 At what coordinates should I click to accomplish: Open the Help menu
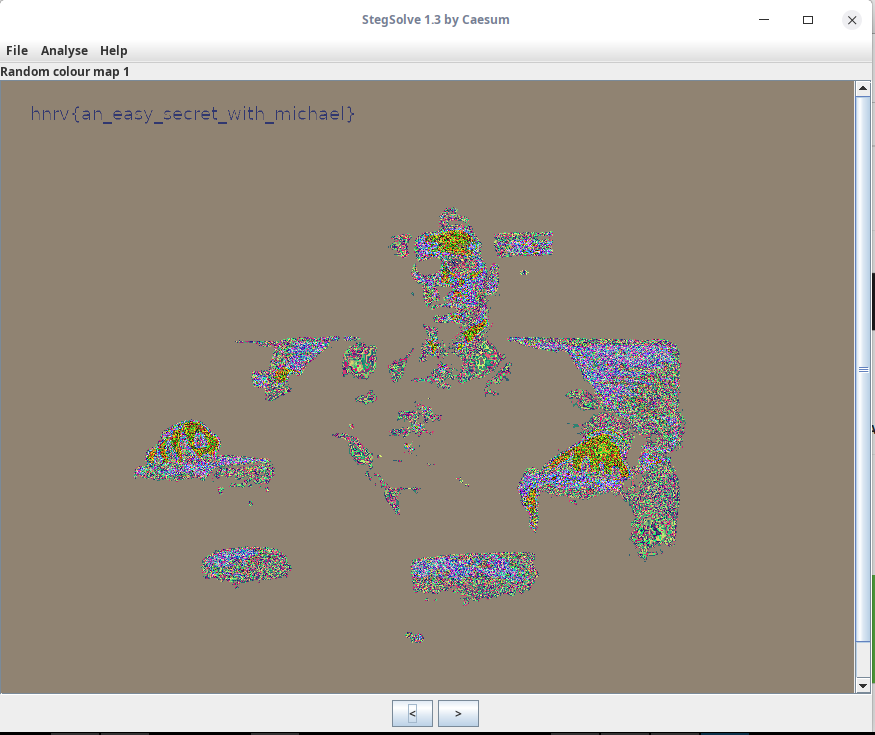(113, 50)
